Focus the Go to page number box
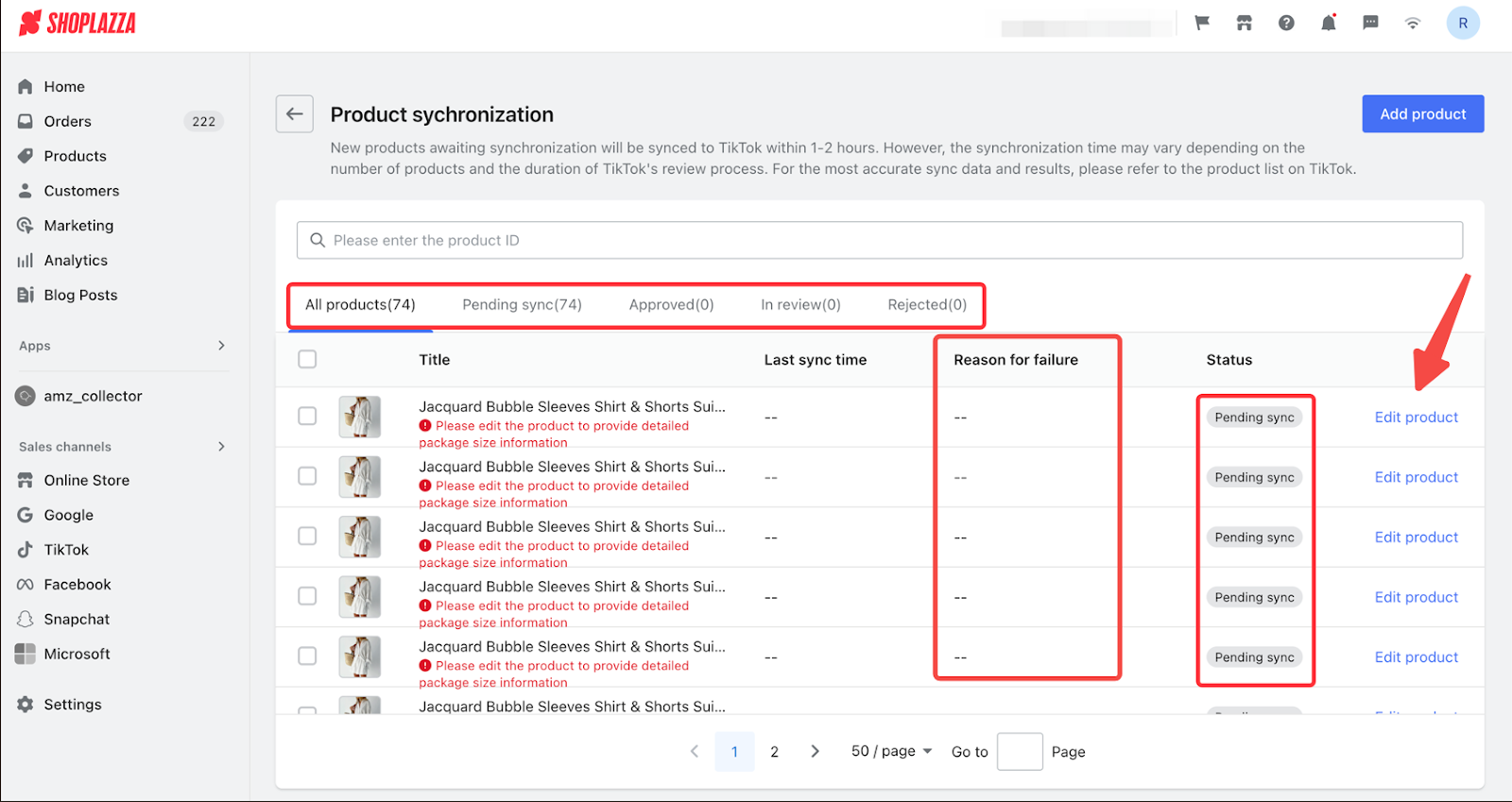This screenshot has width=1512, height=802. pyautogui.click(x=1020, y=751)
